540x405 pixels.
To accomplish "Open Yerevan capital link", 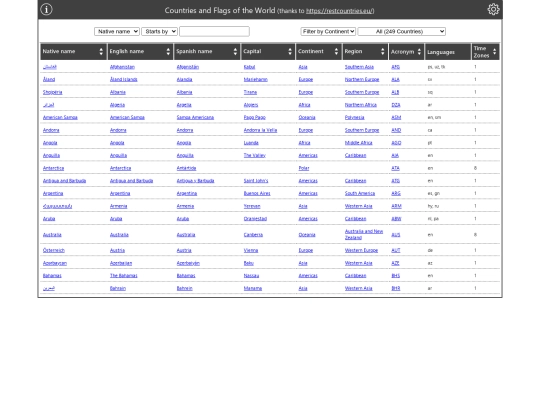I will 252,206.
